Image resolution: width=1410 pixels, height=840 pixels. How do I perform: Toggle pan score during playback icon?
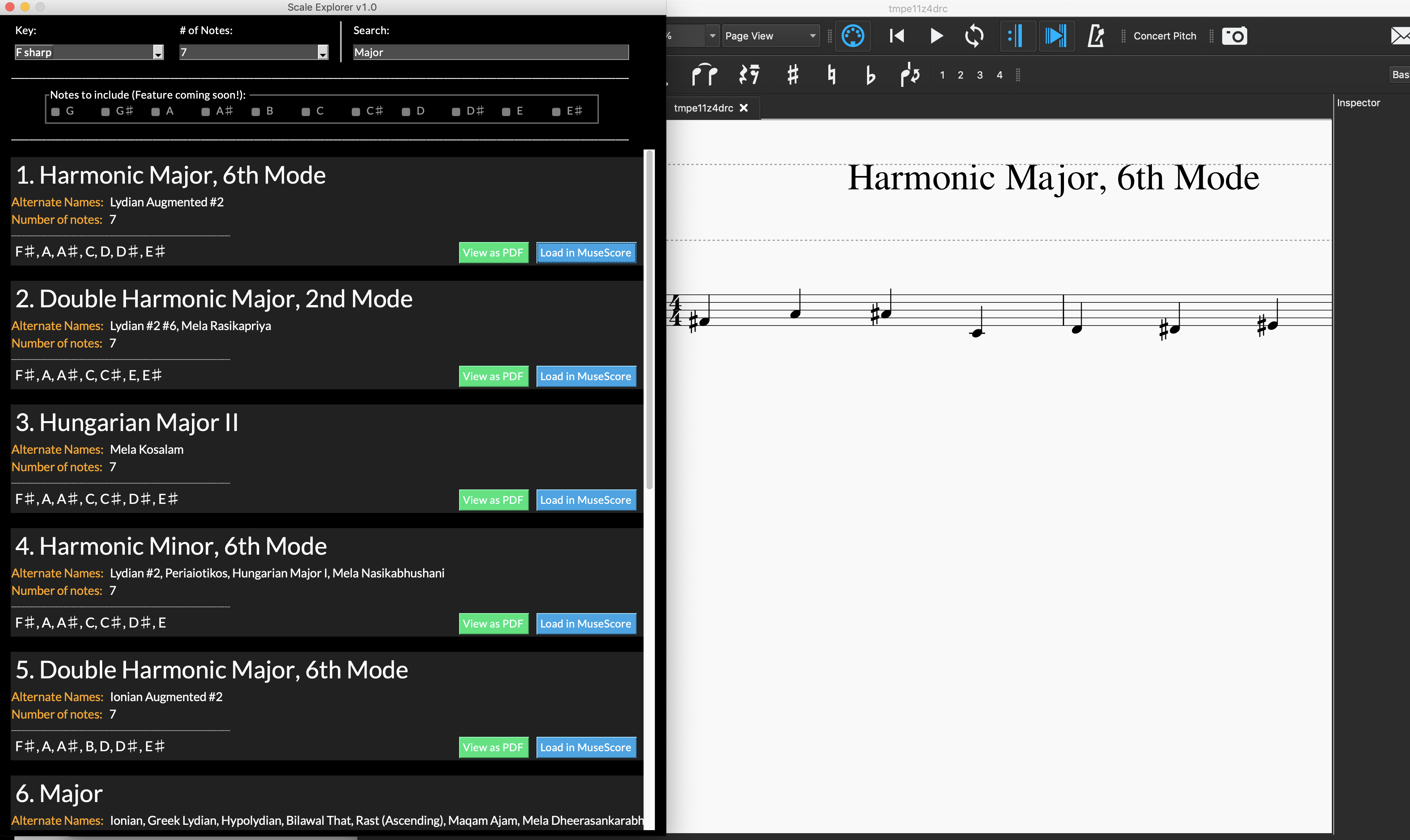[1056, 36]
